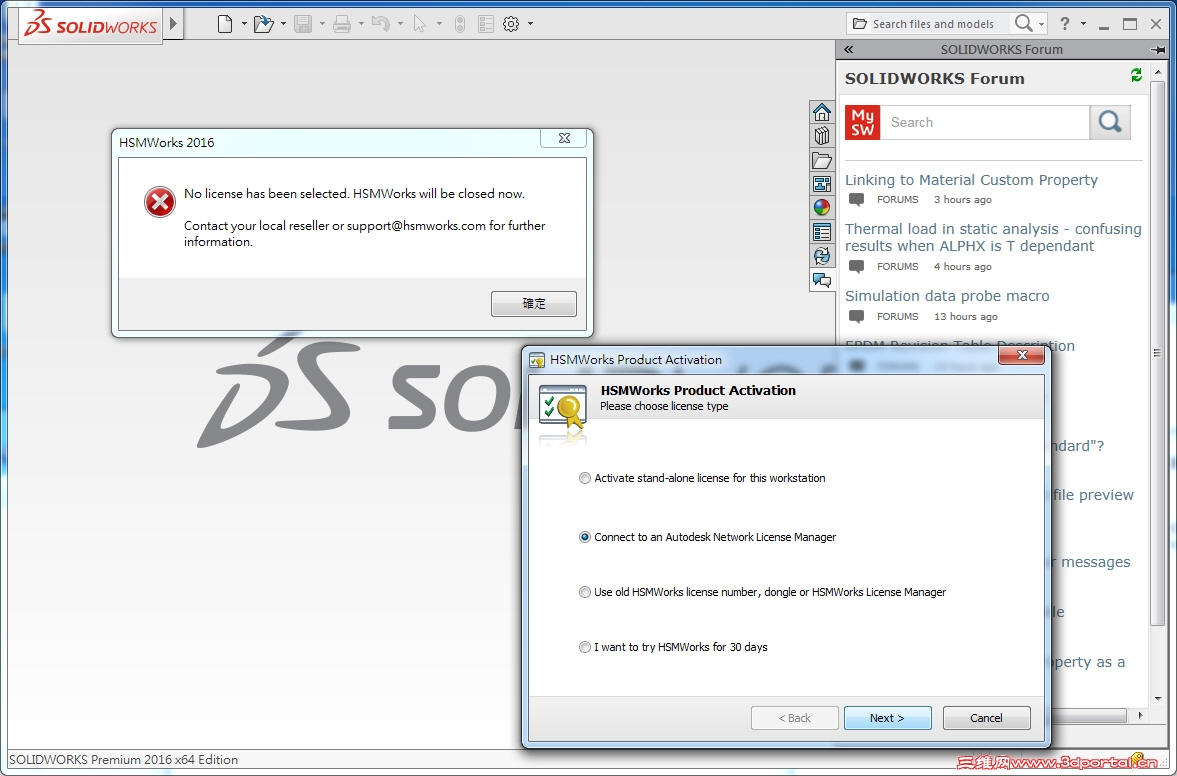The image size is (1177, 776).
Task: Click the magnifier search icon in title bar
Action: pos(1023,23)
